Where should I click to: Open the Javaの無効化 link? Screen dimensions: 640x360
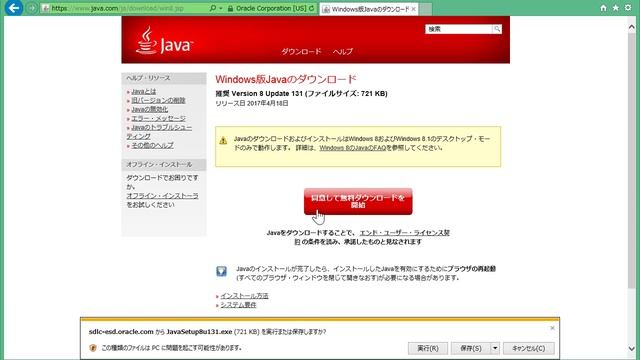(149, 109)
